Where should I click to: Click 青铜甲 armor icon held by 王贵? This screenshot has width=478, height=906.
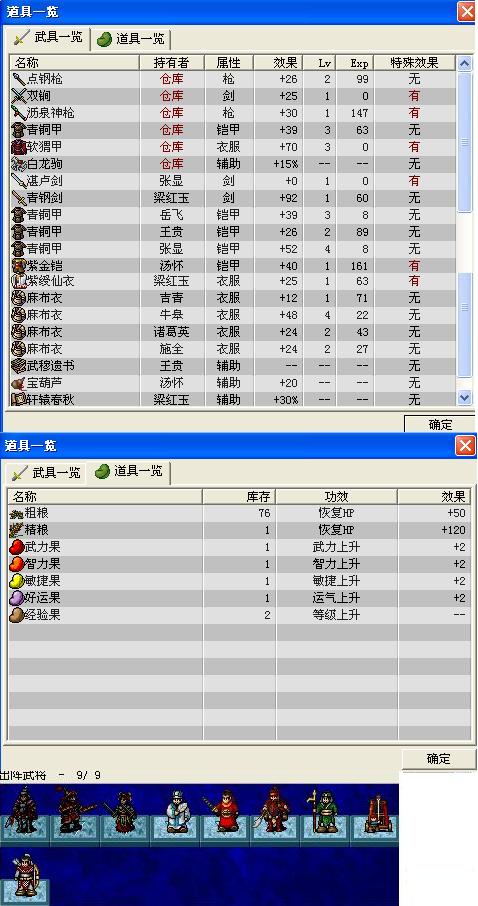[x=18, y=232]
